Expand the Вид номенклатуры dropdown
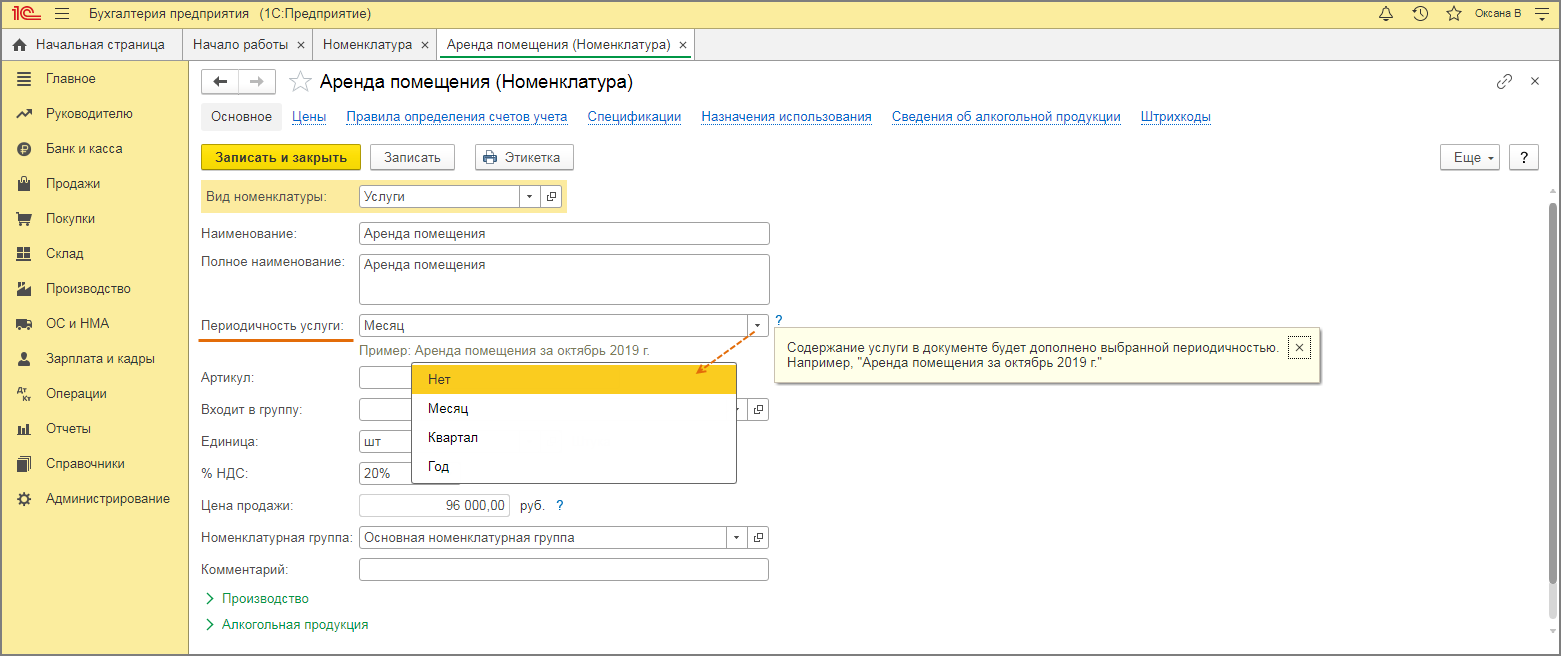This screenshot has width=1561, height=656. [x=529, y=197]
